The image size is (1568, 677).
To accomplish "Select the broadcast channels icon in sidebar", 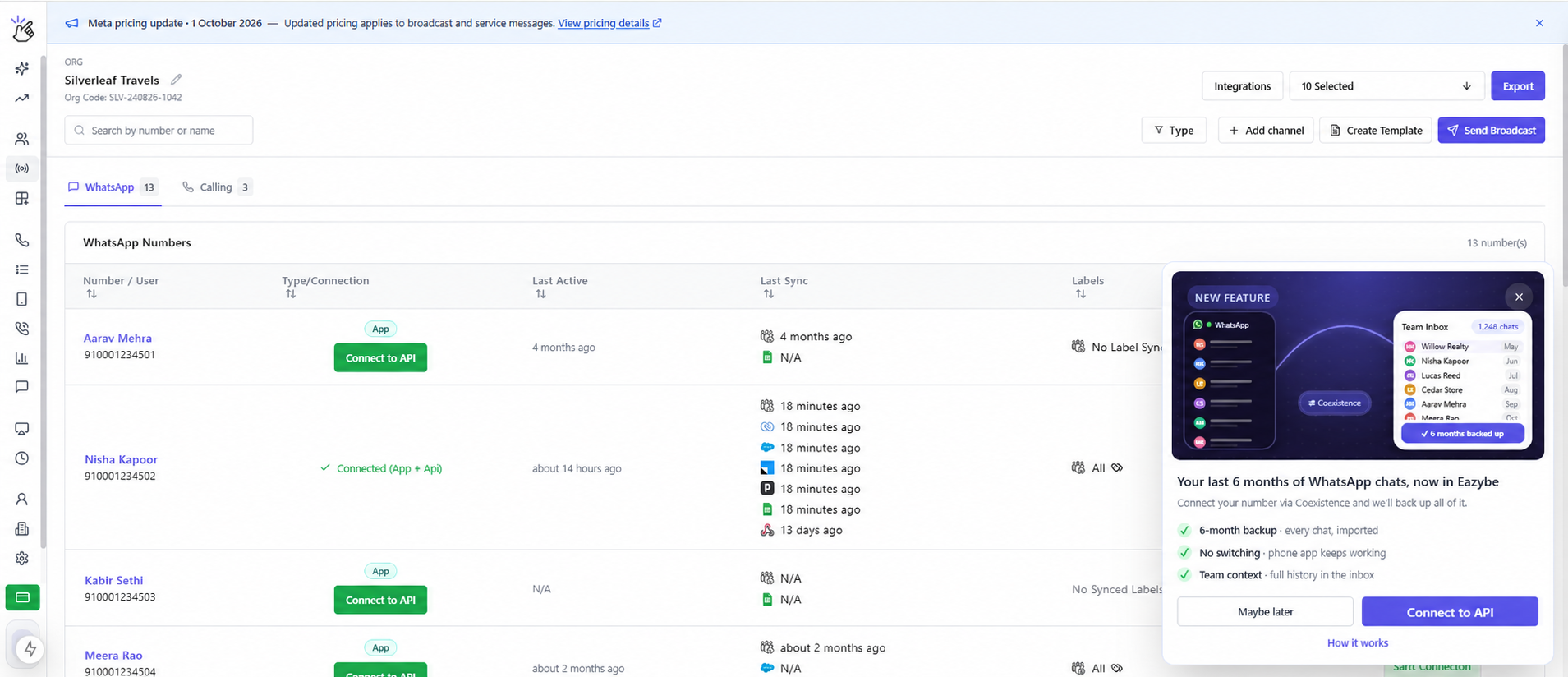I will [22, 168].
